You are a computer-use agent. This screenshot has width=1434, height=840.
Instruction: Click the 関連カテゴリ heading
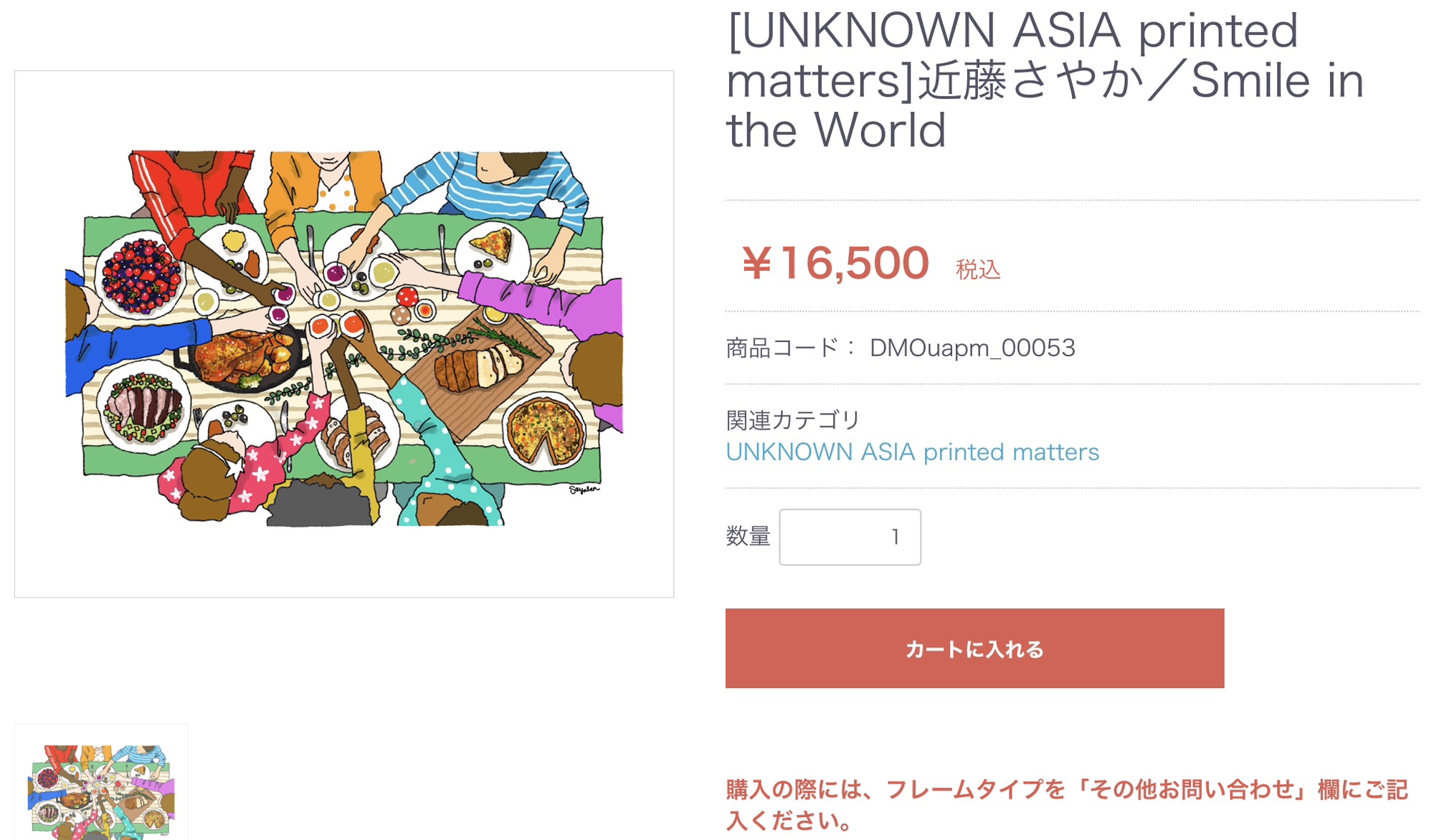click(792, 420)
